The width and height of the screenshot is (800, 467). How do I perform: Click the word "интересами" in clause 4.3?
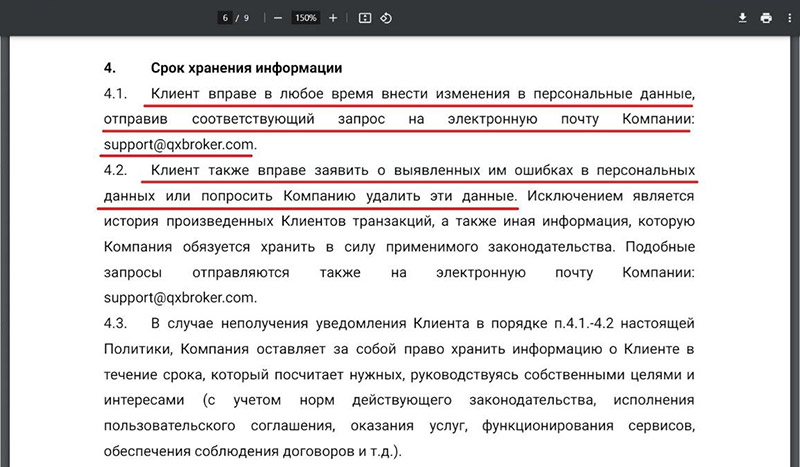click(144, 400)
